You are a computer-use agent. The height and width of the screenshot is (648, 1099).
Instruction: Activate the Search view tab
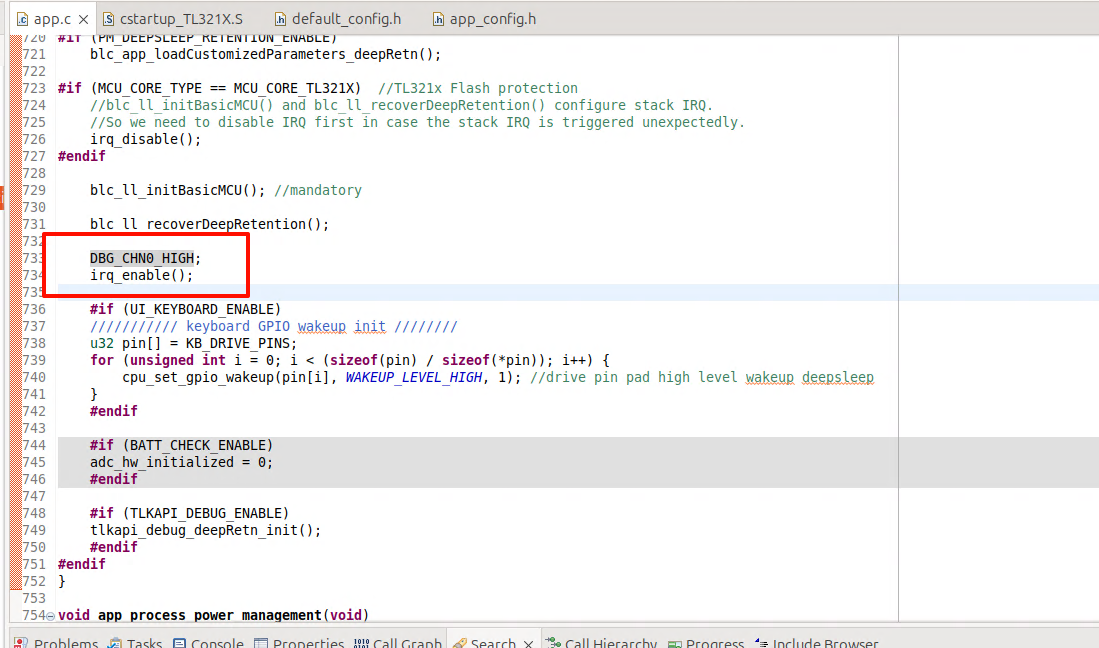[492, 643]
